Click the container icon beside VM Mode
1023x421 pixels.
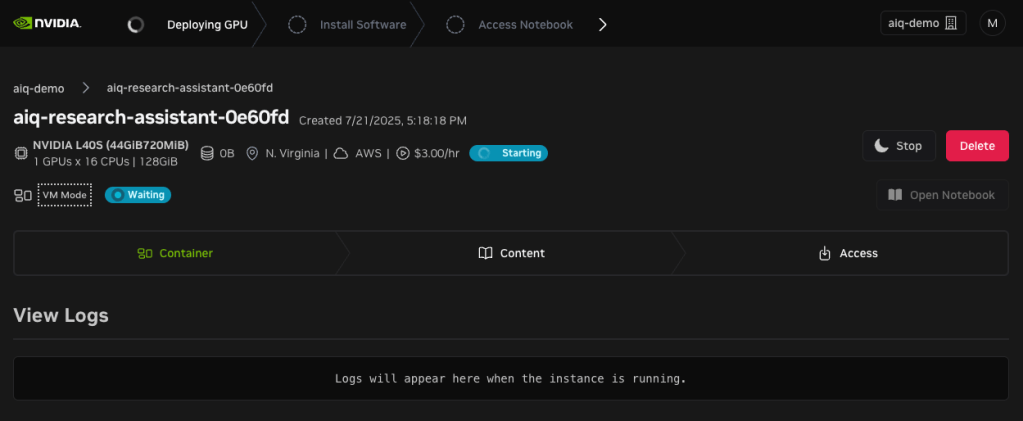22,195
